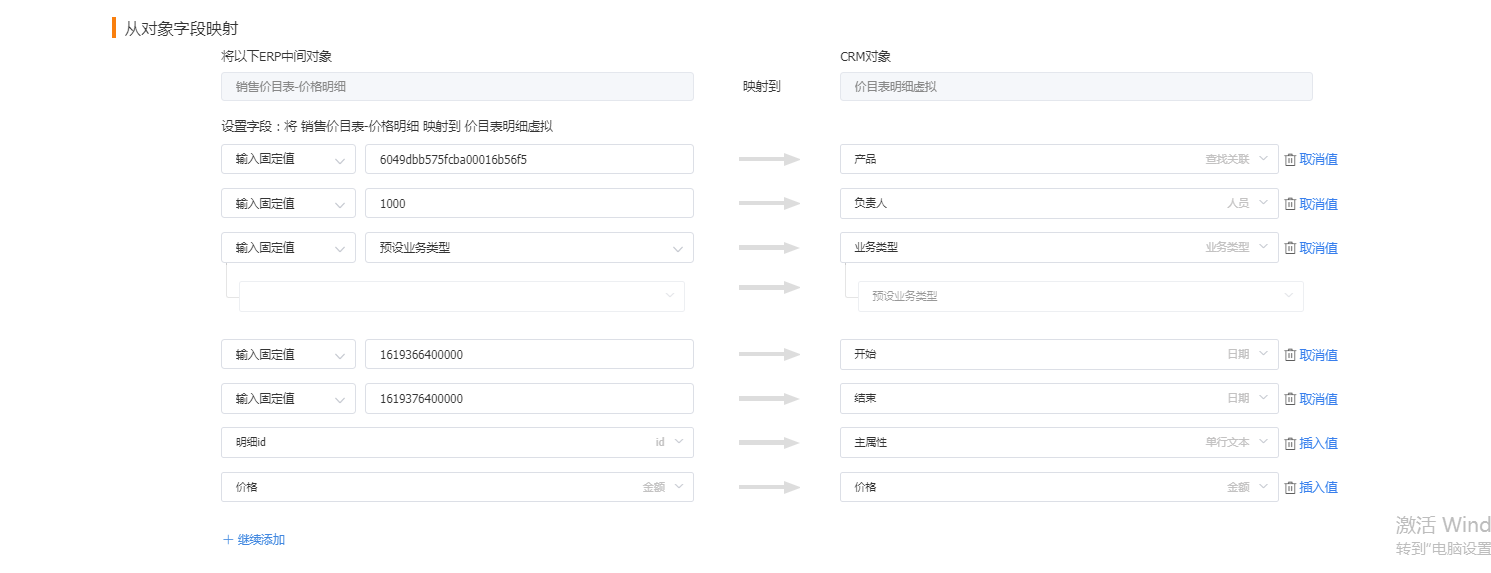
Task: Click the fixed value field containing 1000
Action: tap(529, 203)
